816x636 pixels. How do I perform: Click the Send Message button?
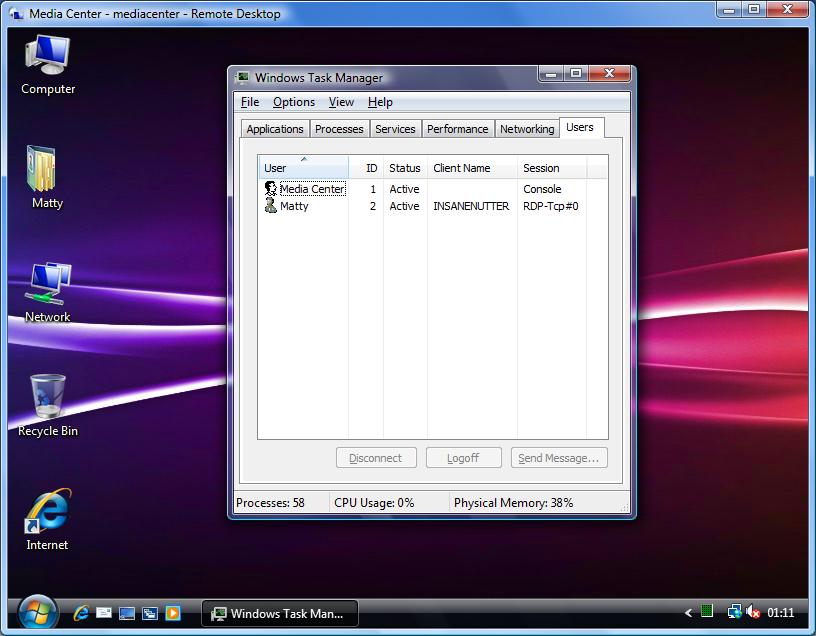pyautogui.click(x=559, y=457)
